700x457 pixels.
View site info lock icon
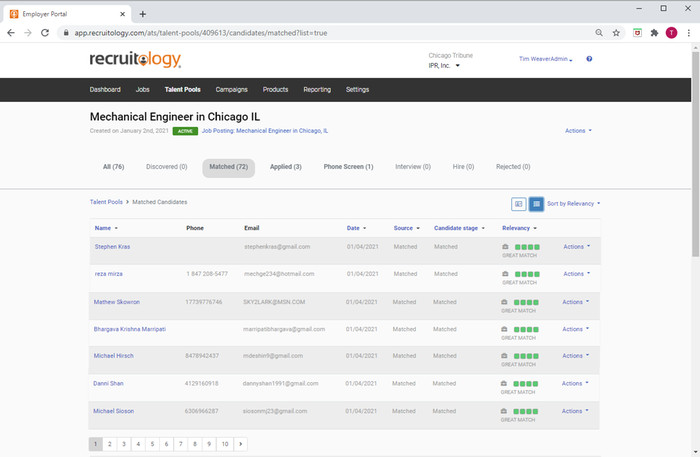point(66,33)
